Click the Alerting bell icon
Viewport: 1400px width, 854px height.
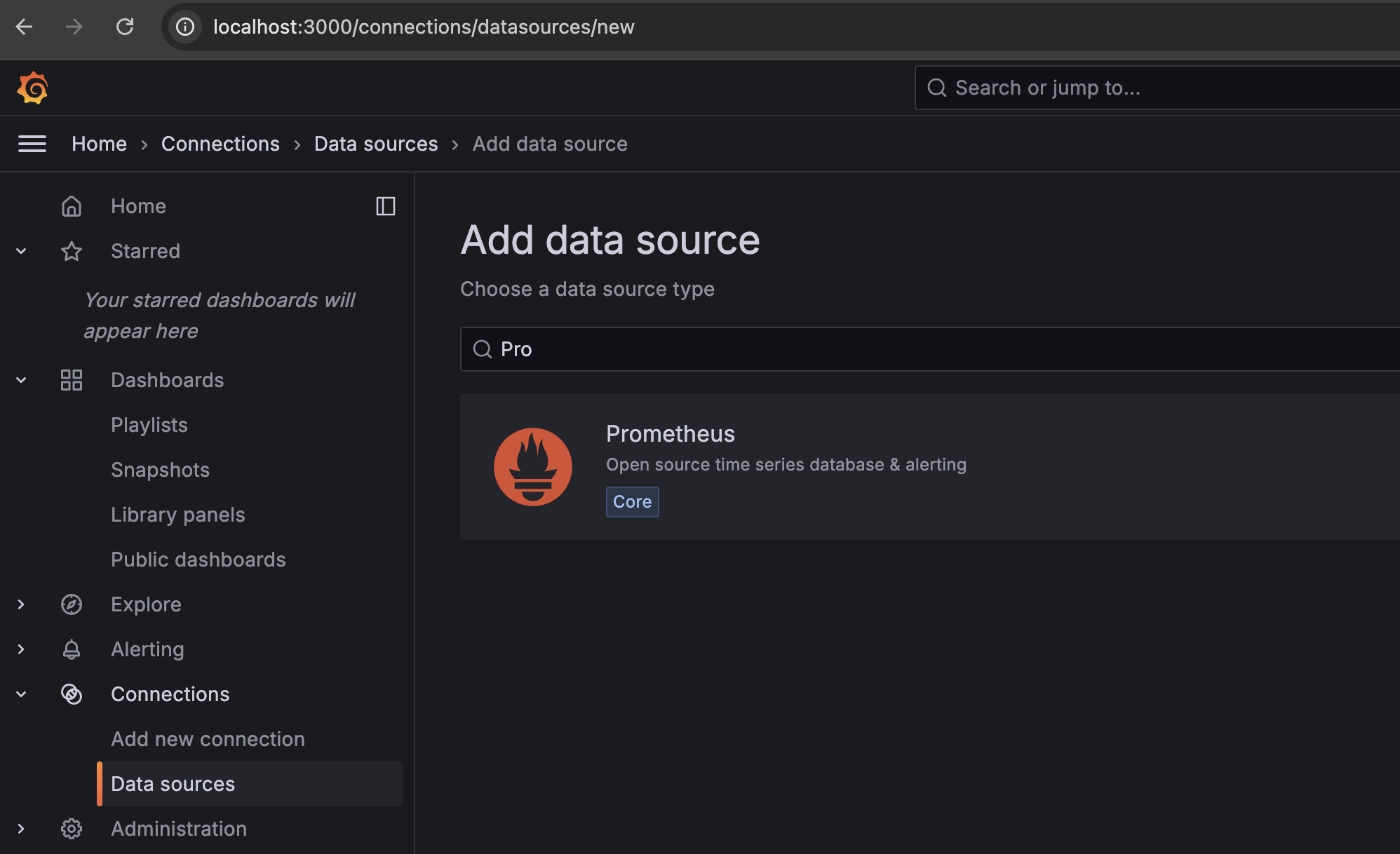tap(72, 649)
